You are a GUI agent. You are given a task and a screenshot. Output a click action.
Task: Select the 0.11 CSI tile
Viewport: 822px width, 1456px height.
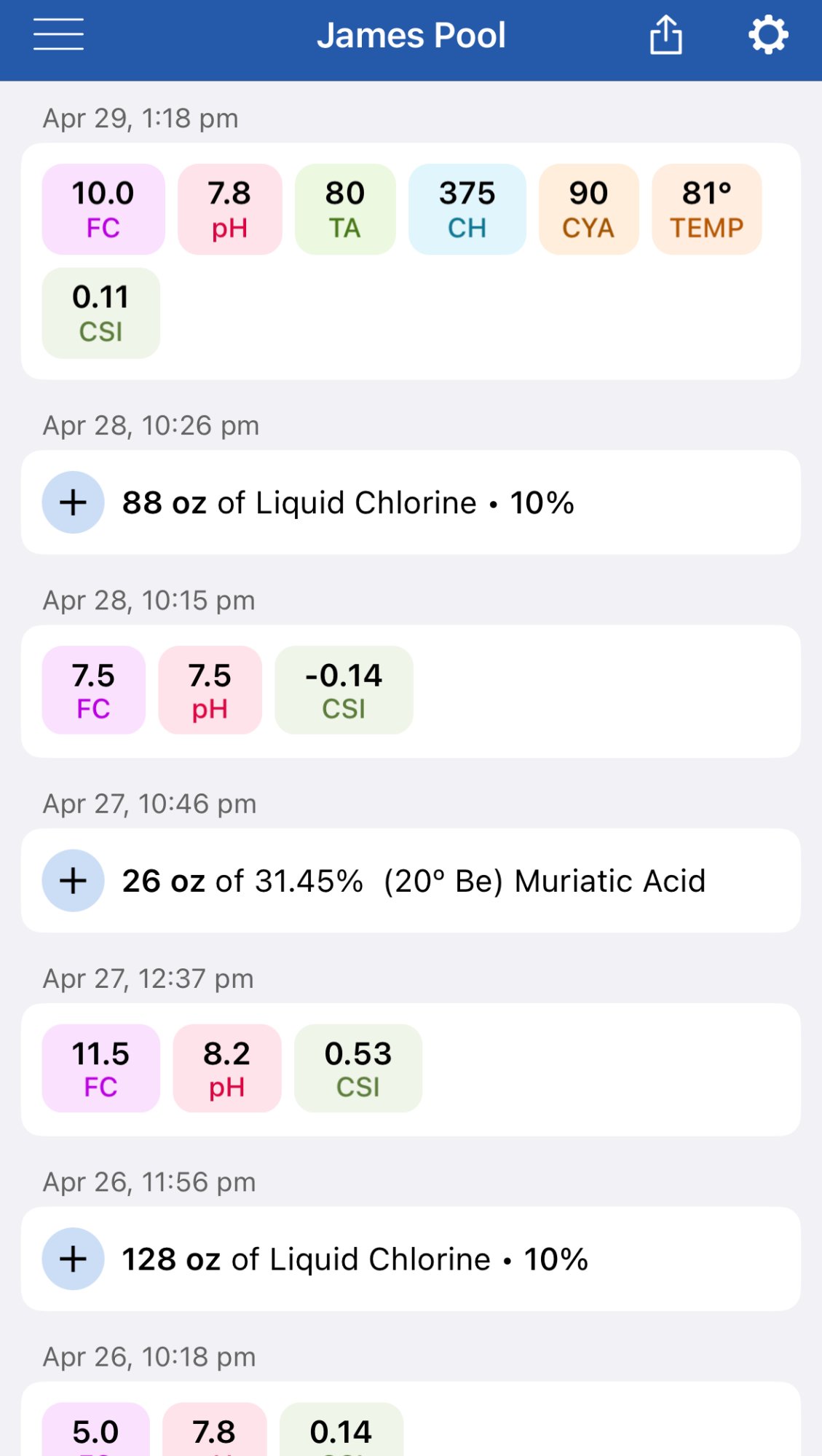(101, 313)
